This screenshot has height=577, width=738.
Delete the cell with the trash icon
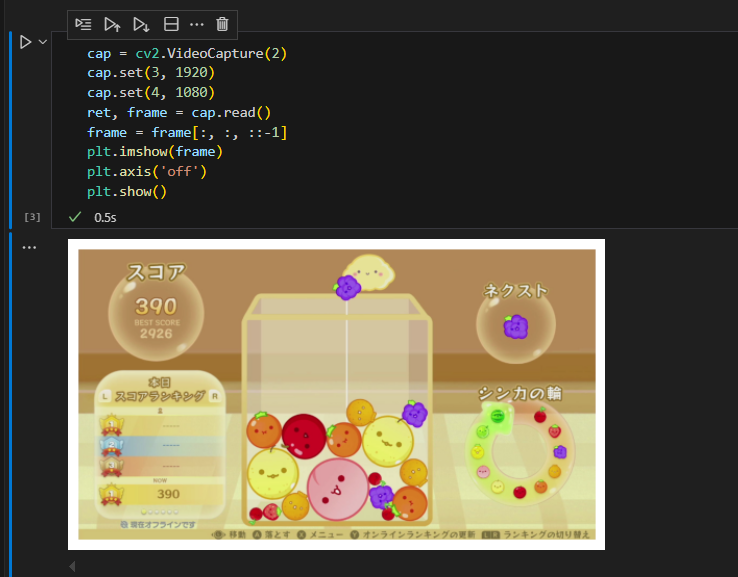(222, 24)
